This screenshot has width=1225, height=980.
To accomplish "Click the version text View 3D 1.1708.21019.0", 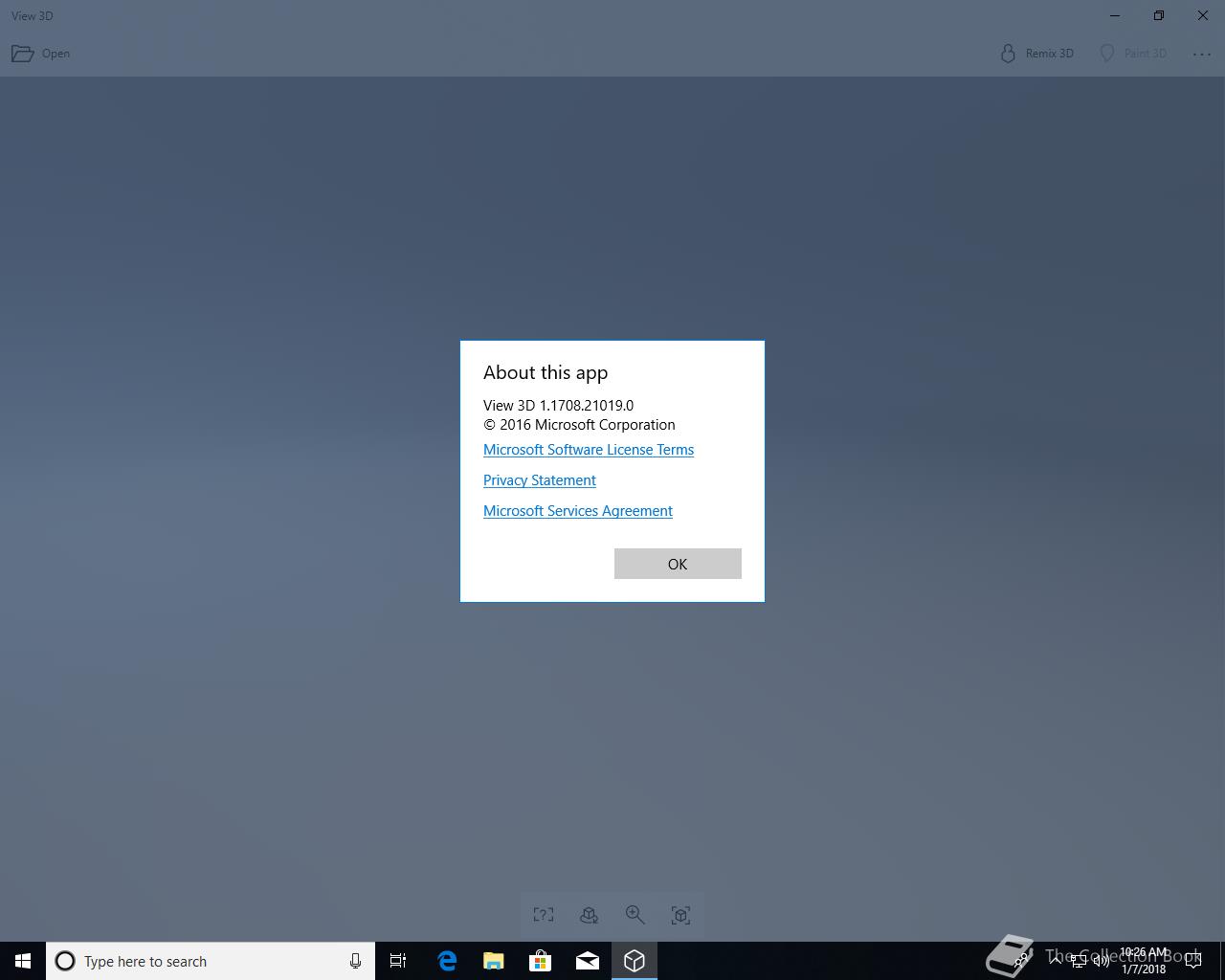I will coord(558,406).
